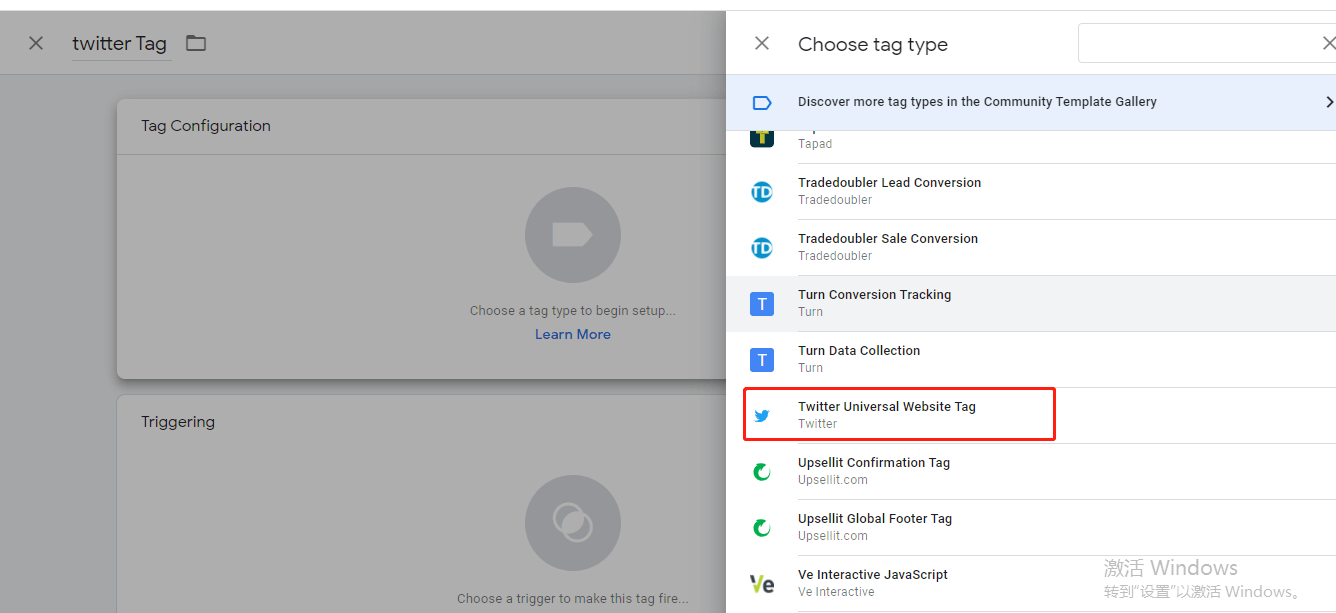Select Upsellit Global Footer Tag type
This screenshot has height=613, width=1336.
coord(1031,527)
